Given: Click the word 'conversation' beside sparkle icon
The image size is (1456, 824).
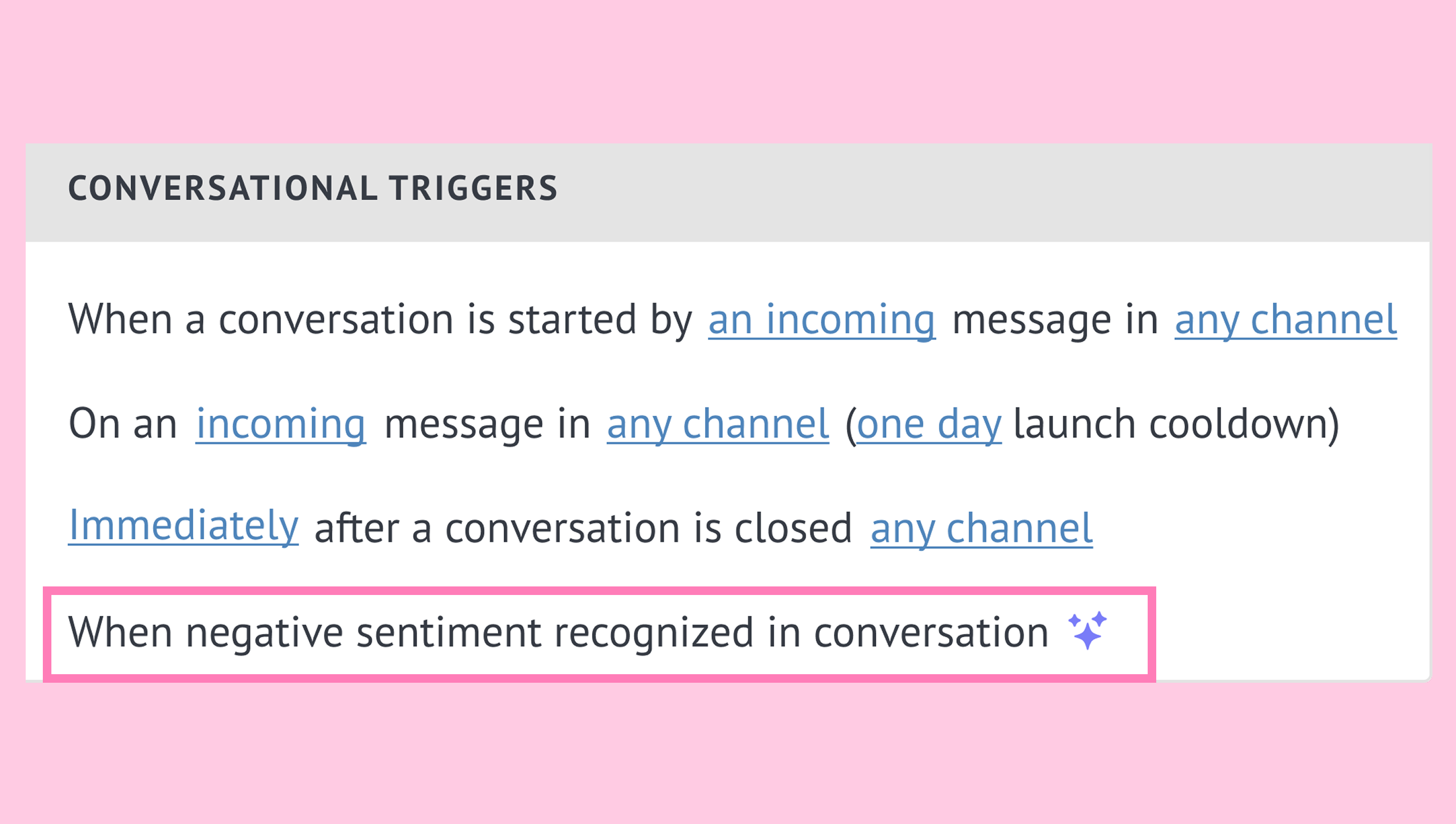Looking at the screenshot, I should click(x=931, y=632).
